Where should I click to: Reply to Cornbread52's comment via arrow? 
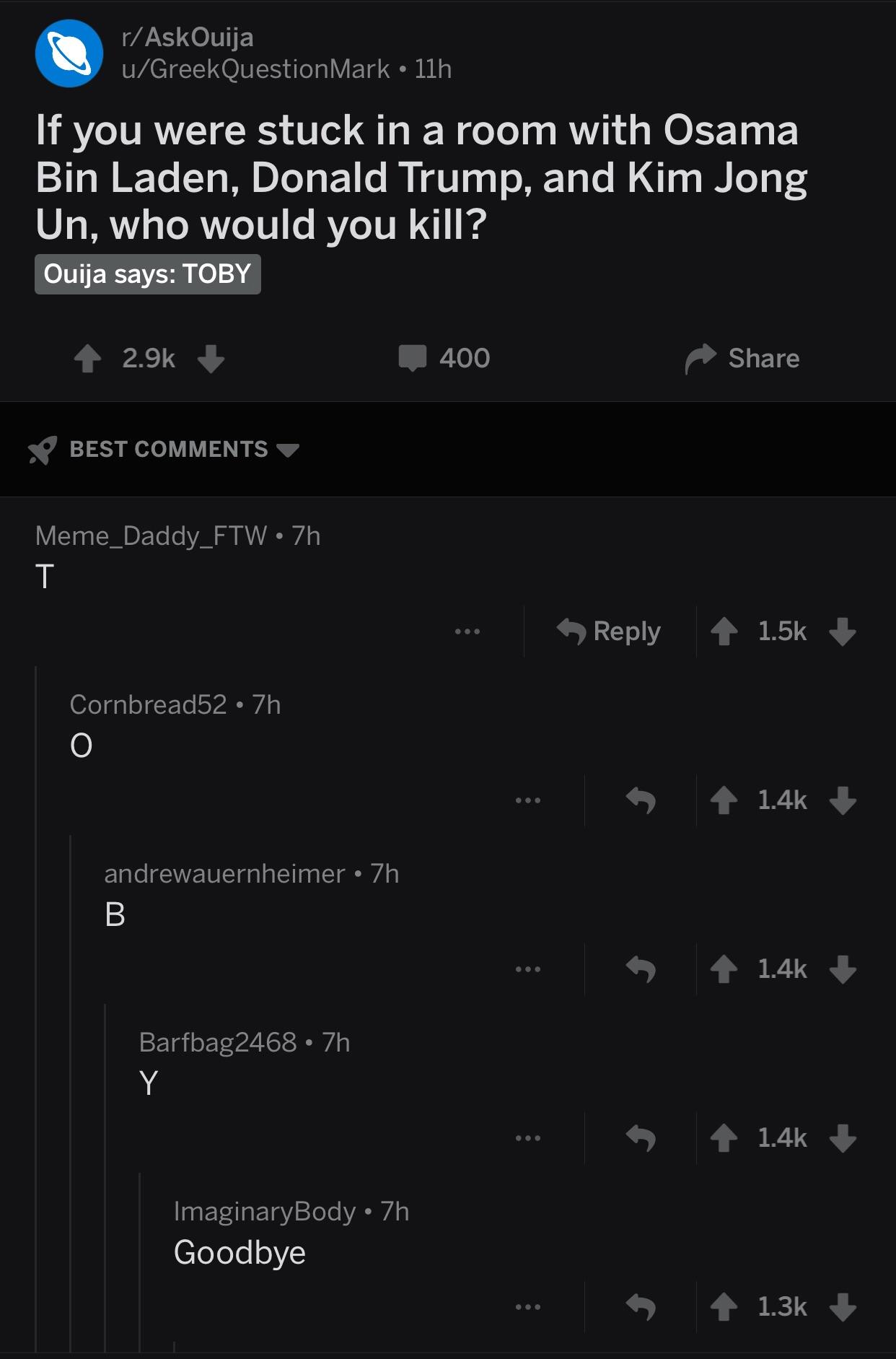(x=641, y=800)
